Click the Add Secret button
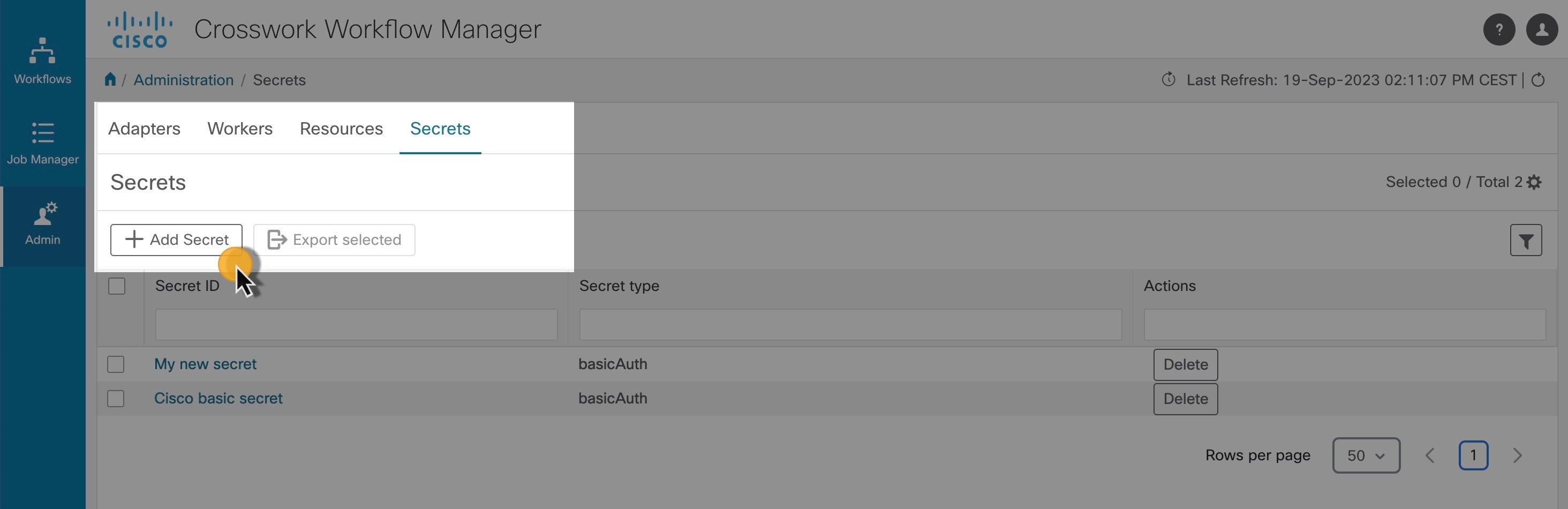The width and height of the screenshot is (1568, 509). click(x=177, y=240)
